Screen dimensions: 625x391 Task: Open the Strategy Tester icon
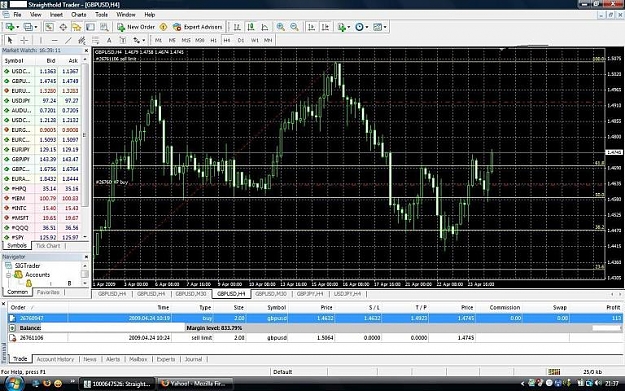(x=104, y=27)
